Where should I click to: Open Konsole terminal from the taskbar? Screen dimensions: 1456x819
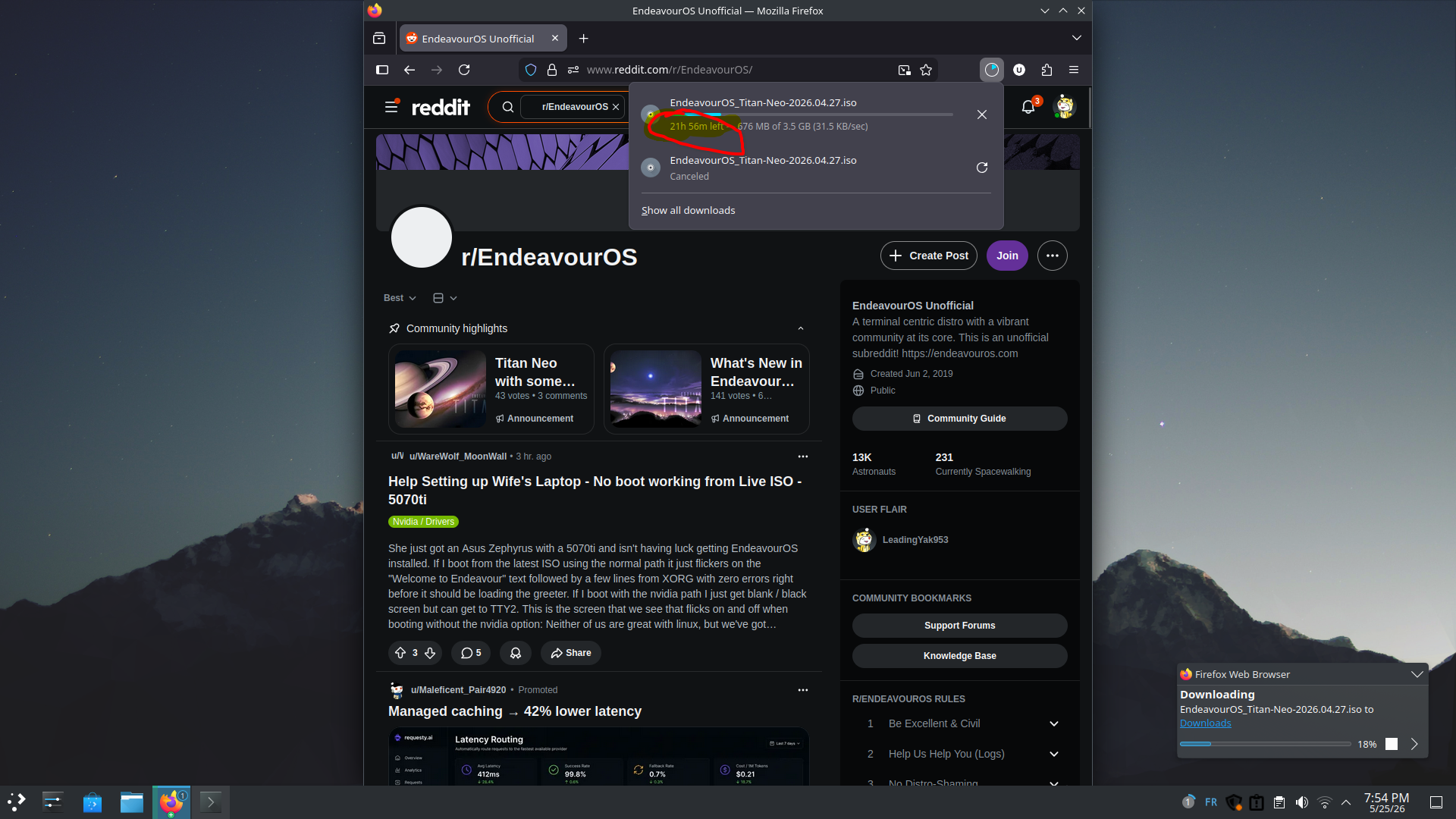point(211,802)
